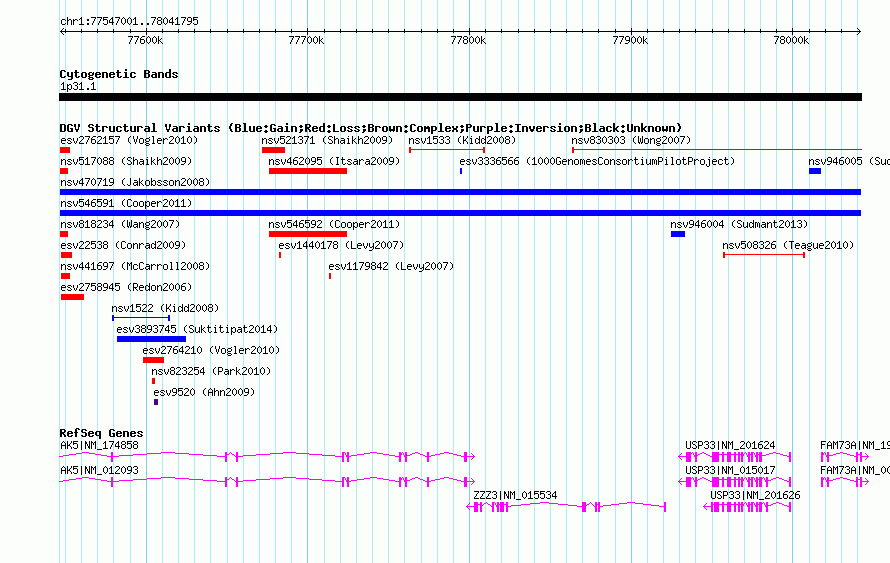The height and width of the screenshot is (563, 890).
Task: Click the red nsv508326 loss span line
Action: tap(764, 255)
